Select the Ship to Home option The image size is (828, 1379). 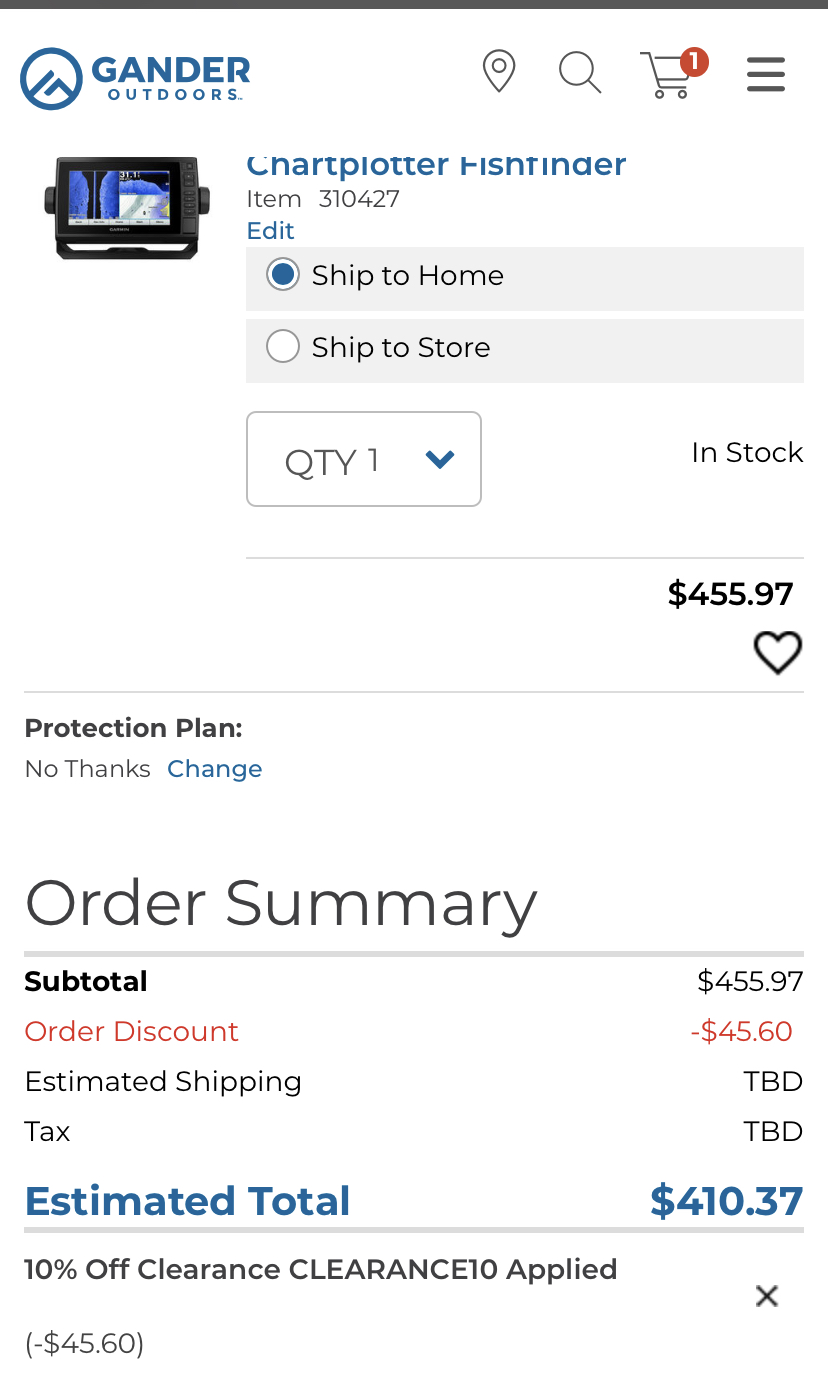pos(283,275)
